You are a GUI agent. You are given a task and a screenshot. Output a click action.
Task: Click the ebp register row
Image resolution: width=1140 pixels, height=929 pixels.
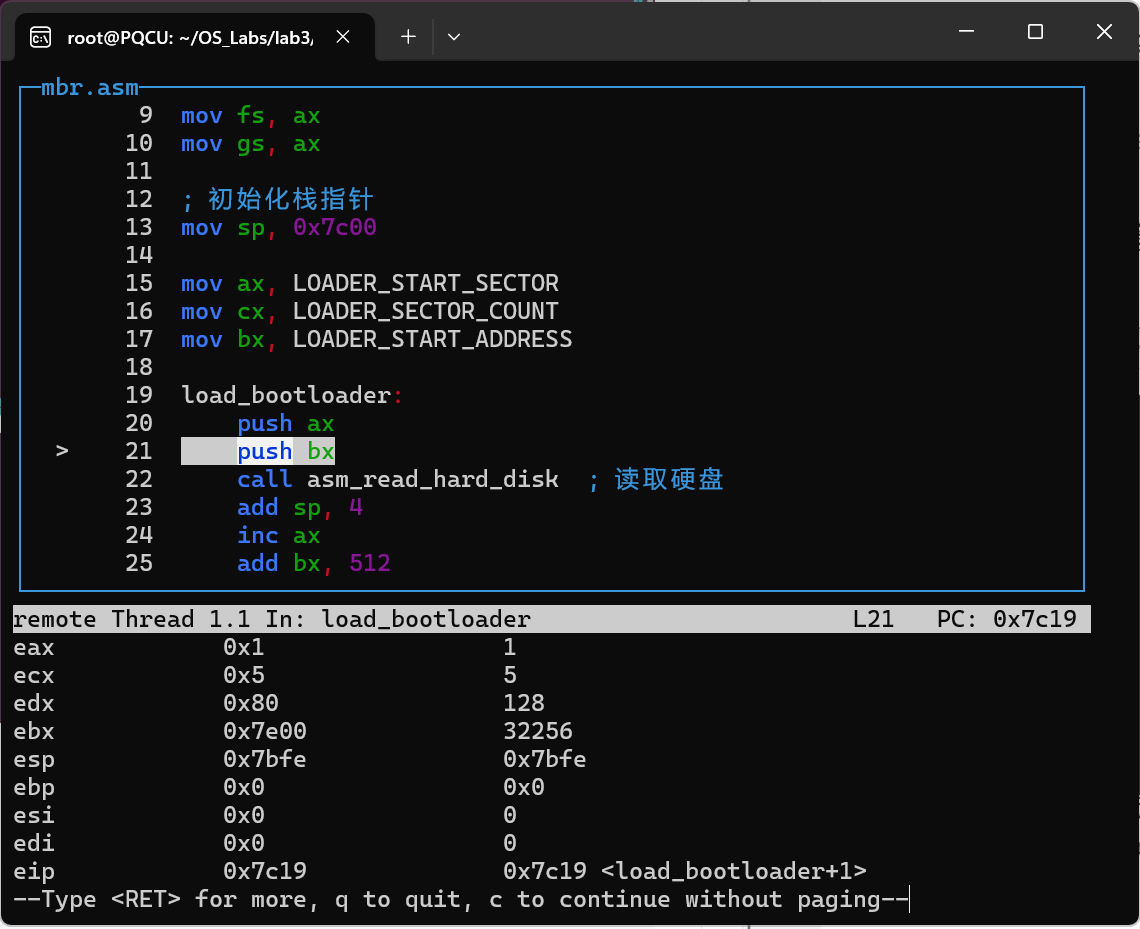[x=279, y=787]
